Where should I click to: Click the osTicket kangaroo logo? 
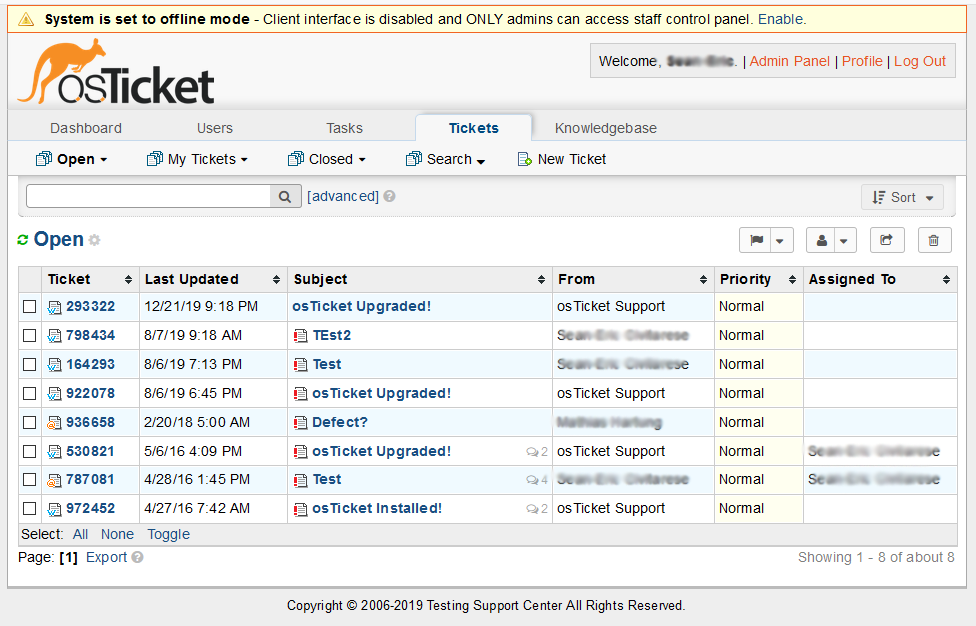(116, 72)
